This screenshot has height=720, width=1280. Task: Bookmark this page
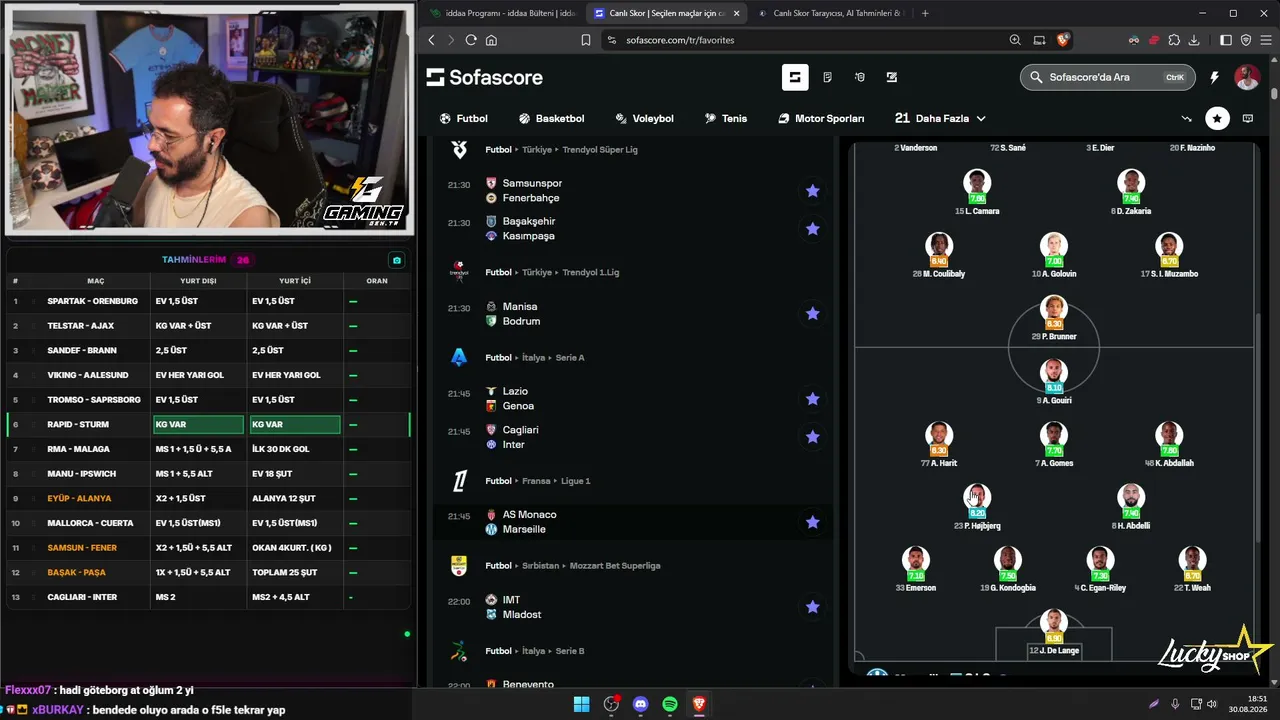[586, 40]
